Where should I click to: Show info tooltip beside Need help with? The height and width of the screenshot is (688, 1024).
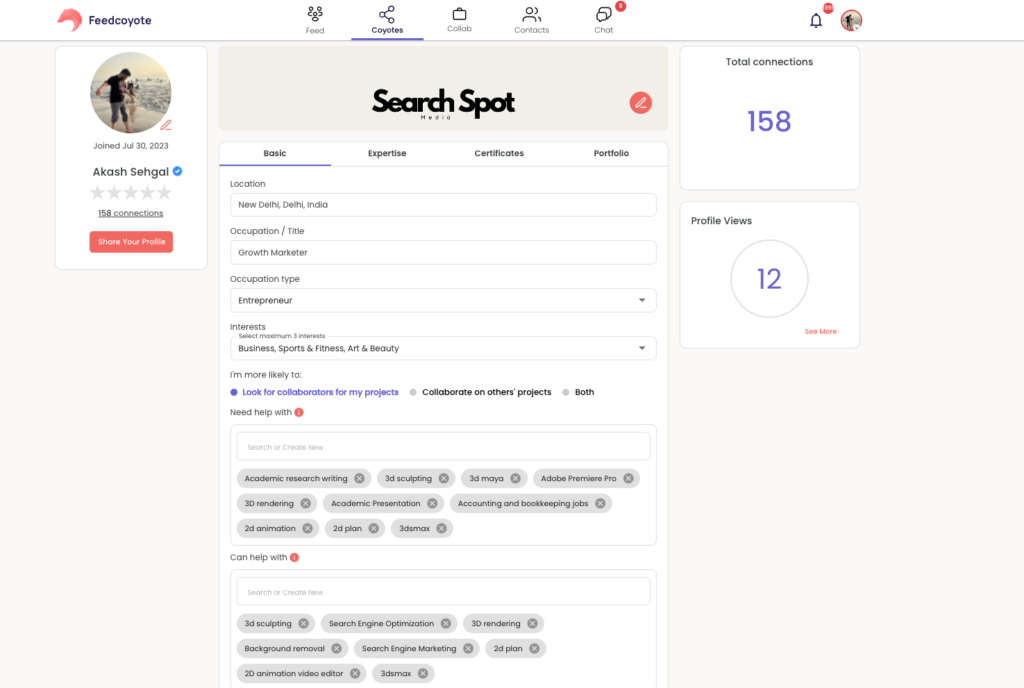pyautogui.click(x=299, y=412)
